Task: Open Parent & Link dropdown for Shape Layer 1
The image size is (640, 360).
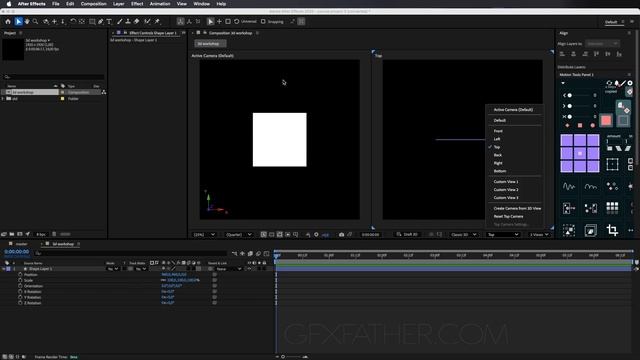Action: point(229,269)
